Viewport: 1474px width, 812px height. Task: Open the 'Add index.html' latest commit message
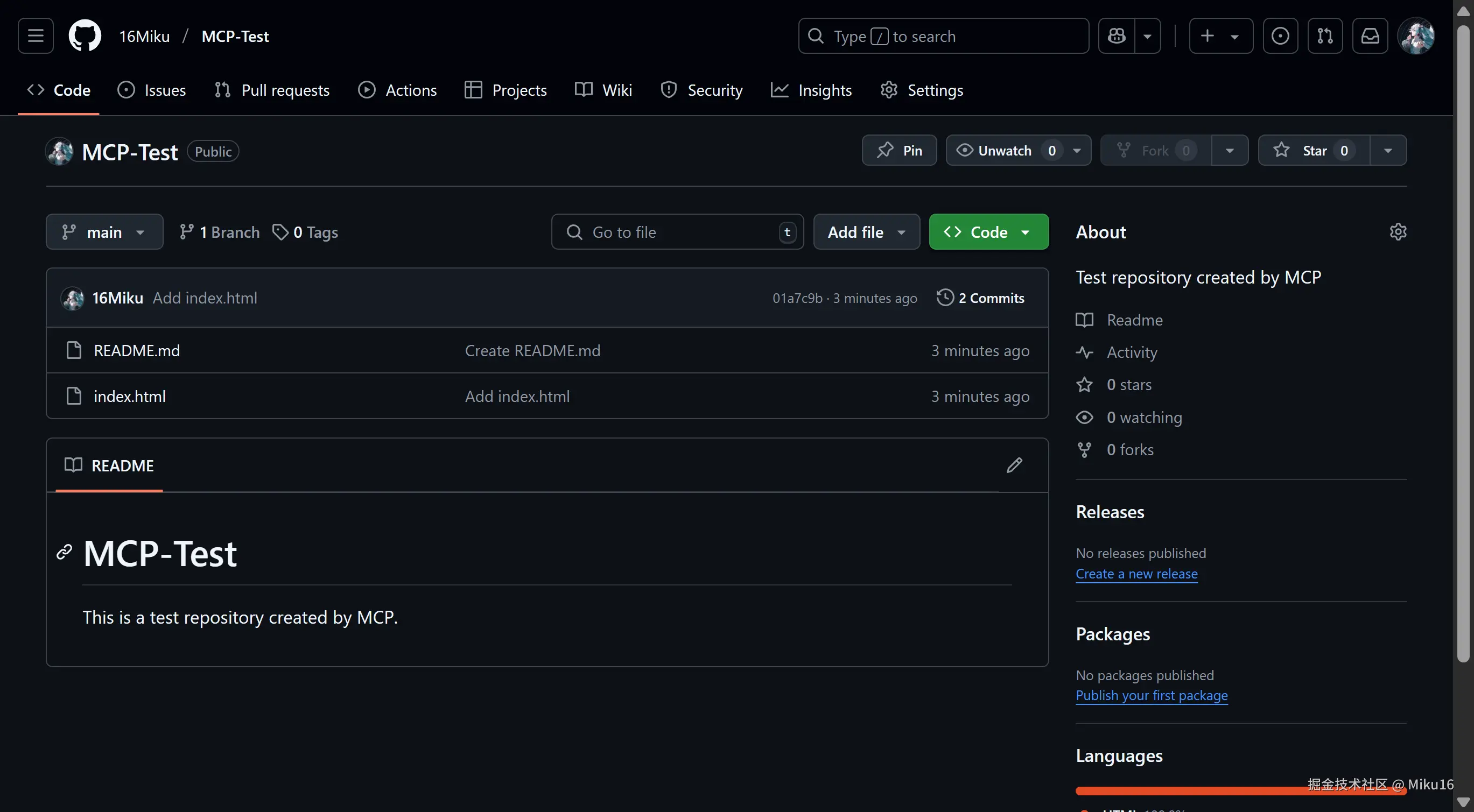(205, 298)
